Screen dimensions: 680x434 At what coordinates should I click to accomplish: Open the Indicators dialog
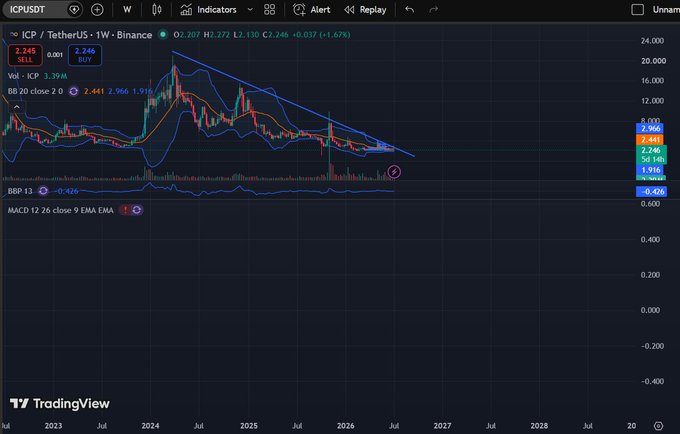pyautogui.click(x=209, y=10)
